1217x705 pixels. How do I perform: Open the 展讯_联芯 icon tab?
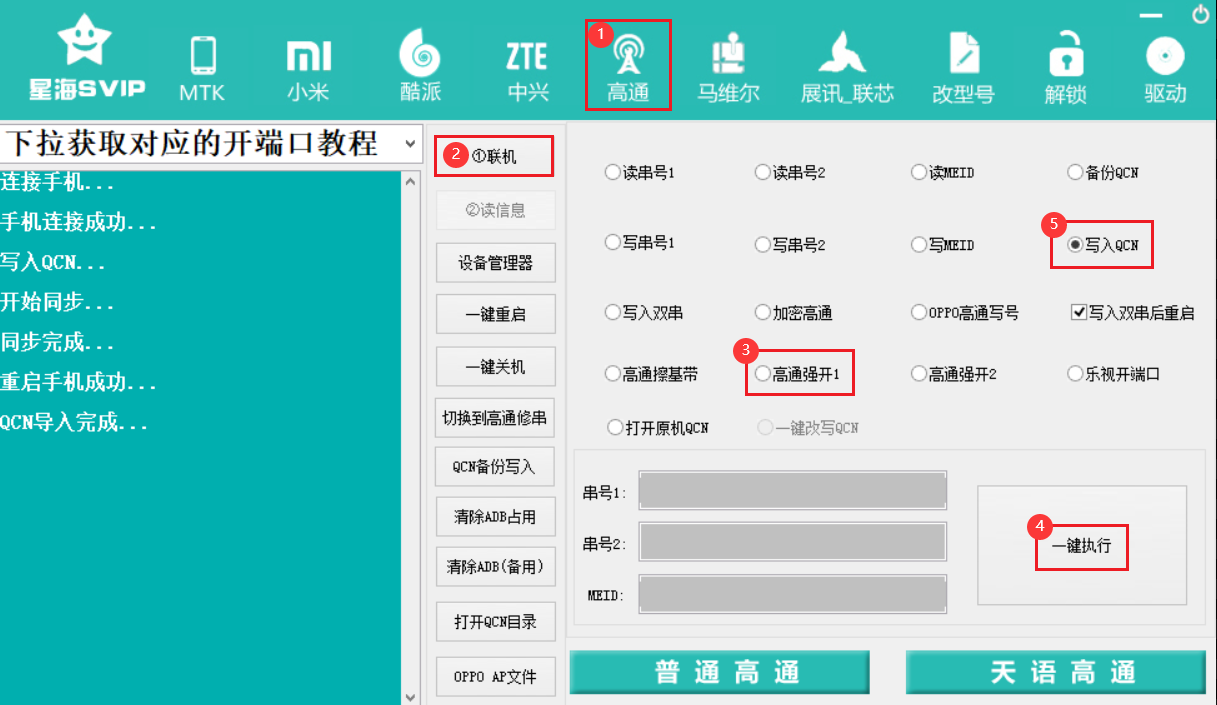click(847, 69)
